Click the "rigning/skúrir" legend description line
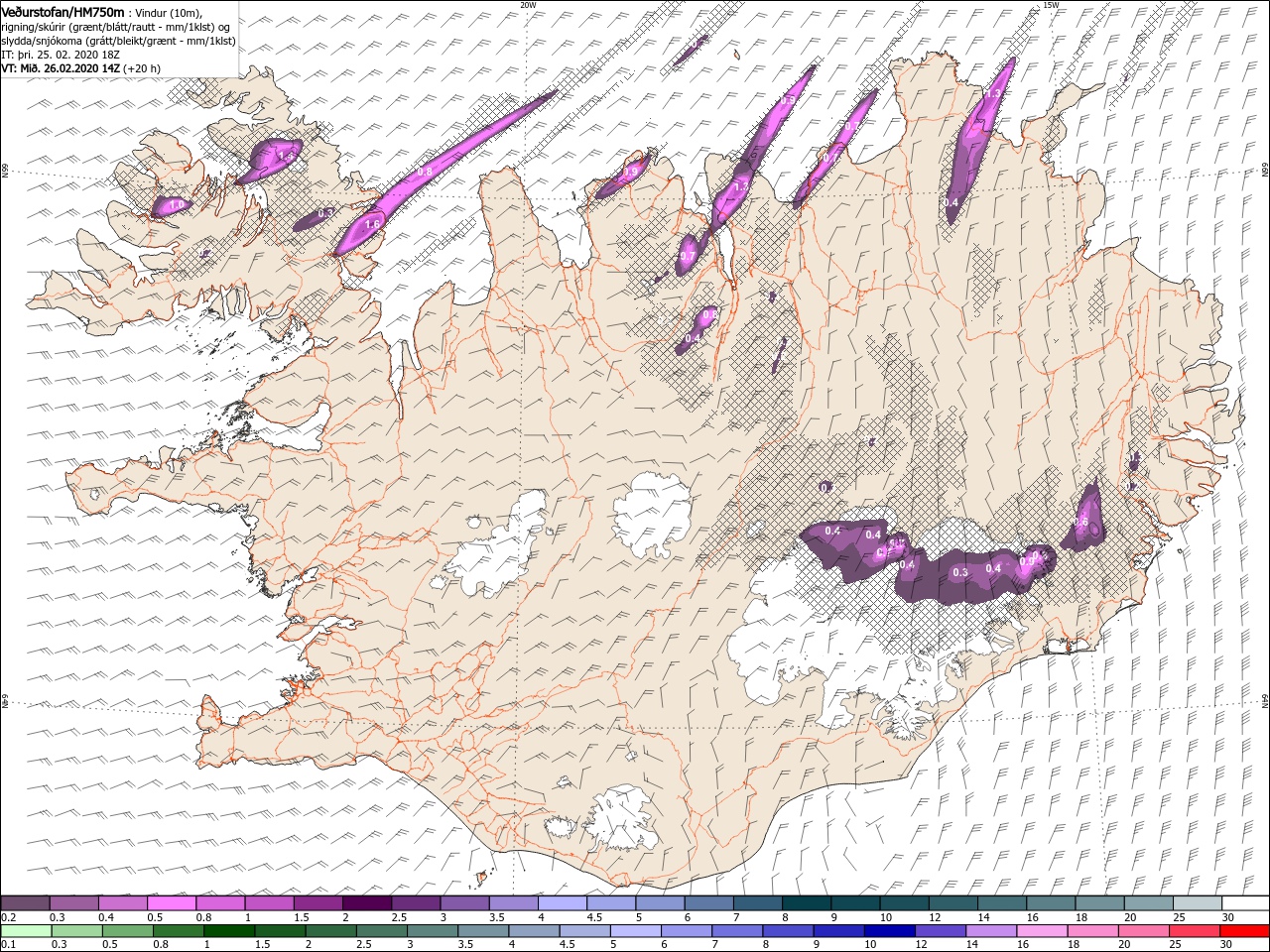The image size is (1270, 952). [116, 26]
